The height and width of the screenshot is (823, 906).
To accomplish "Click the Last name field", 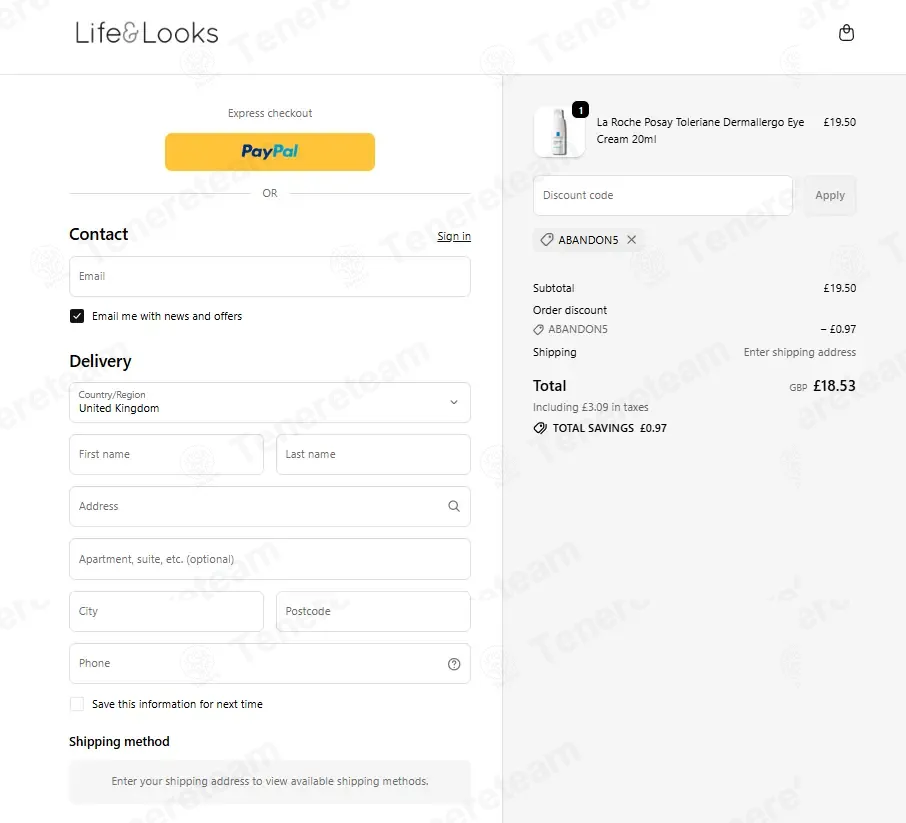I will pos(373,454).
